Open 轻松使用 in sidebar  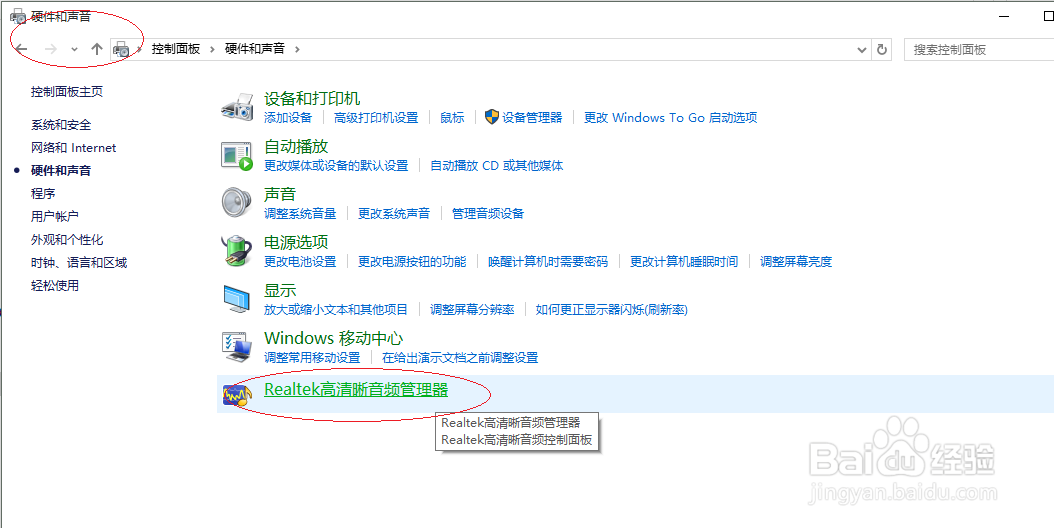[x=55, y=286]
